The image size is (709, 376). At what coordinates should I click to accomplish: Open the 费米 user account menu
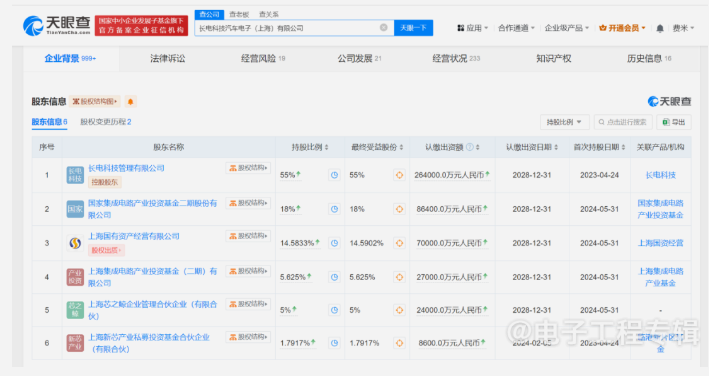pyautogui.click(x=683, y=28)
